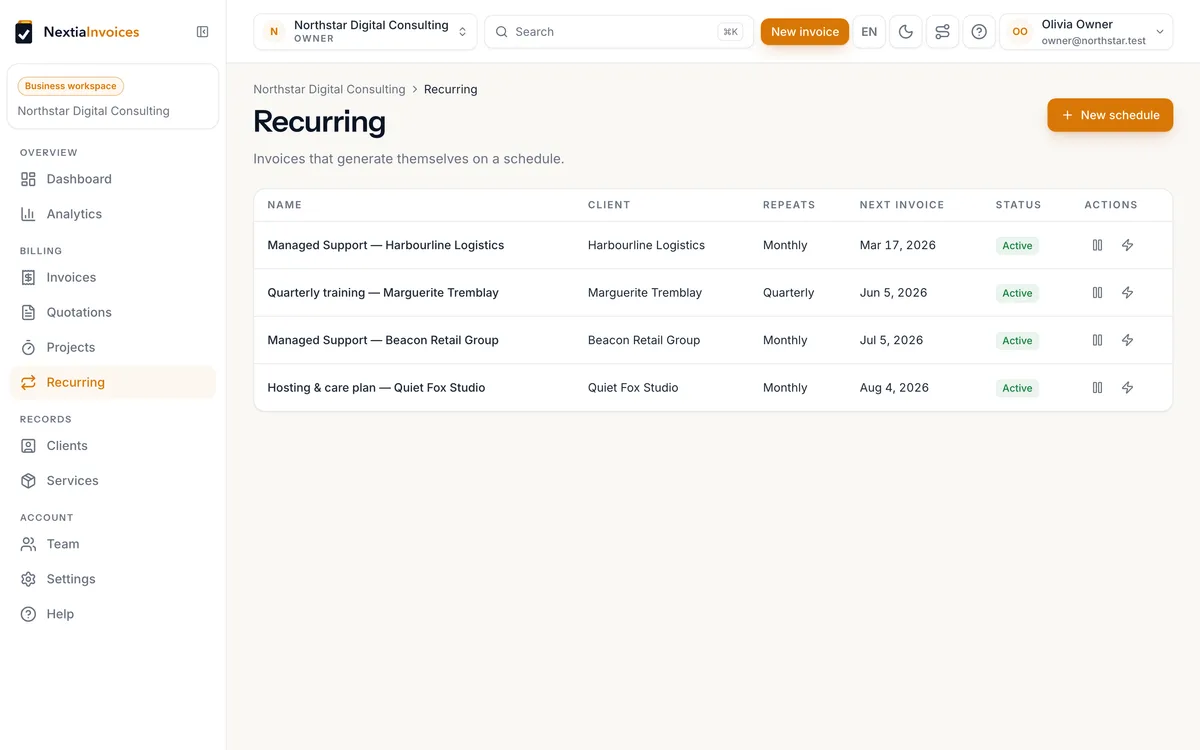This screenshot has height=750, width=1200.
Task: Click the Mar 17, 2026 next invoice date
Action: click(x=898, y=245)
